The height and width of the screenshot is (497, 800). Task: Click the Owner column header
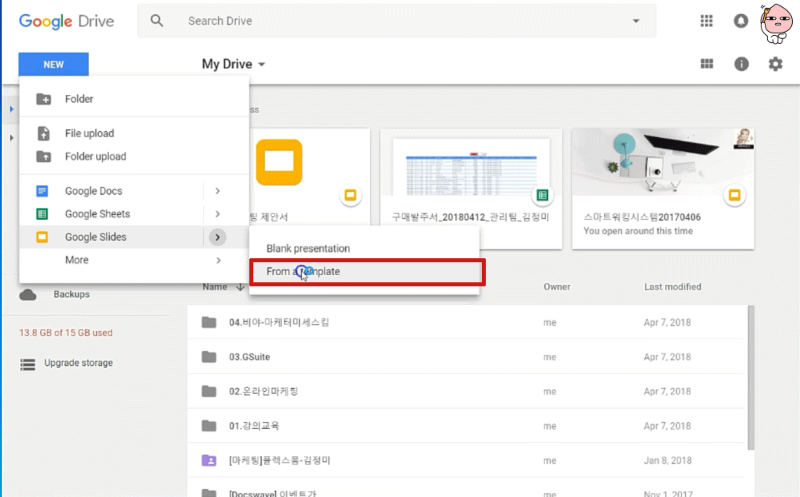[557, 287]
